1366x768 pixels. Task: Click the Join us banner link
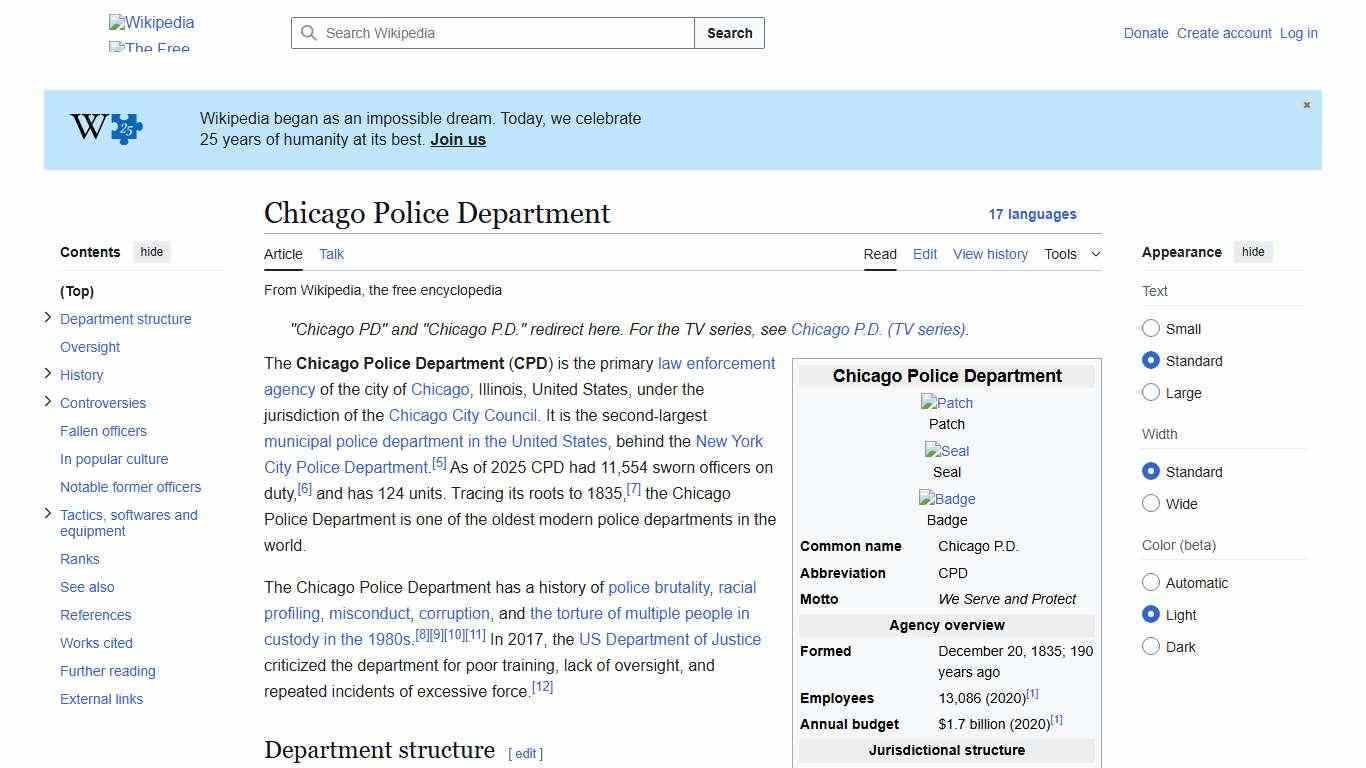[x=457, y=139]
